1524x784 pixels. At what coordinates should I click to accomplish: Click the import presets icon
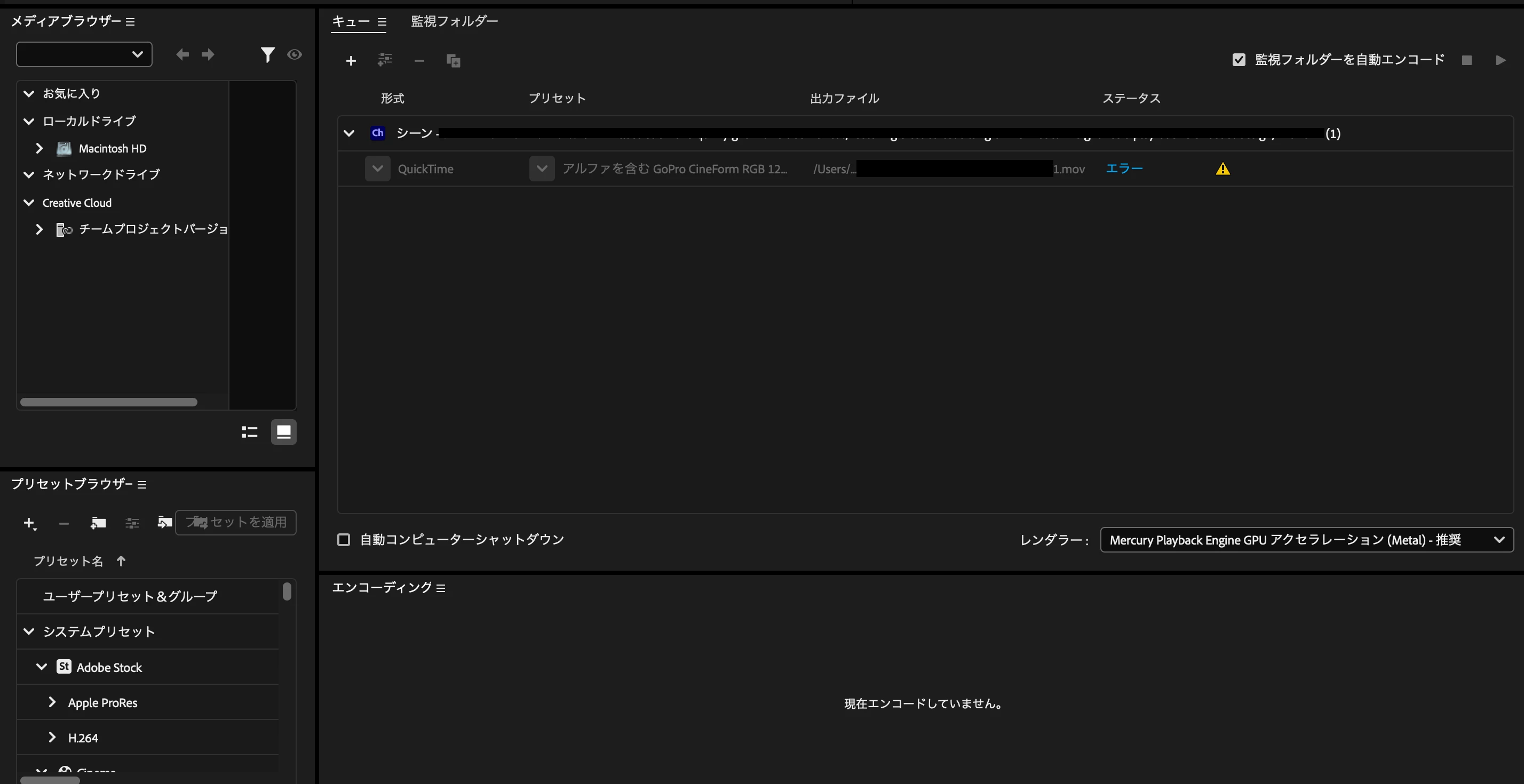[164, 522]
